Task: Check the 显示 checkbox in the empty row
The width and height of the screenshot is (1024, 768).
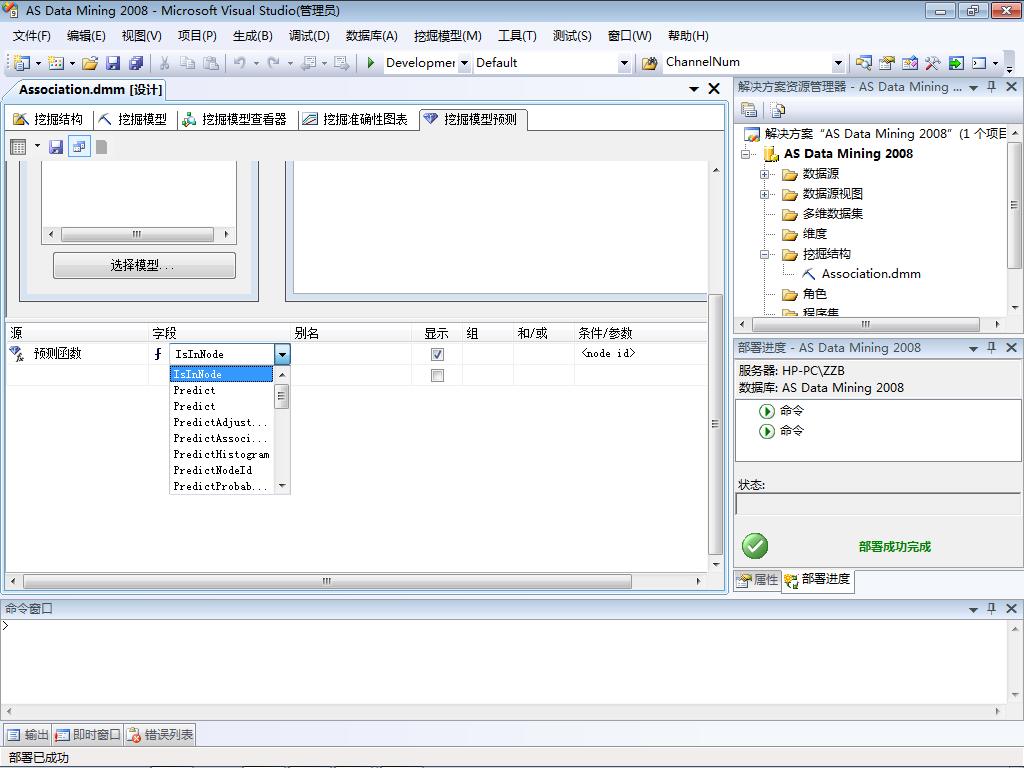Action: 438,376
